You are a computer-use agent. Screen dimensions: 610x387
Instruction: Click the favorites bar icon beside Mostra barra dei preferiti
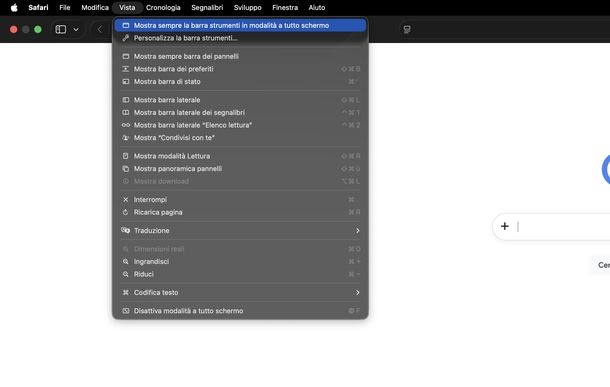(x=126, y=69)
